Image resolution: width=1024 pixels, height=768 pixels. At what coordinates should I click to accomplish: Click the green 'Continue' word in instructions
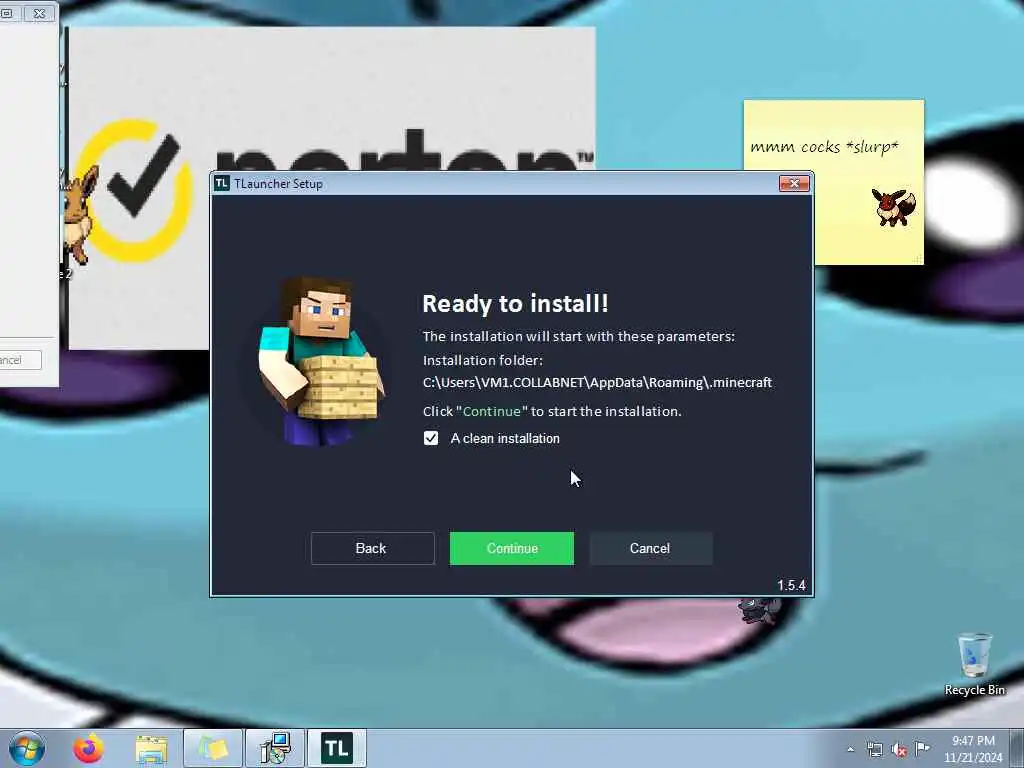(x=492, y=411)
